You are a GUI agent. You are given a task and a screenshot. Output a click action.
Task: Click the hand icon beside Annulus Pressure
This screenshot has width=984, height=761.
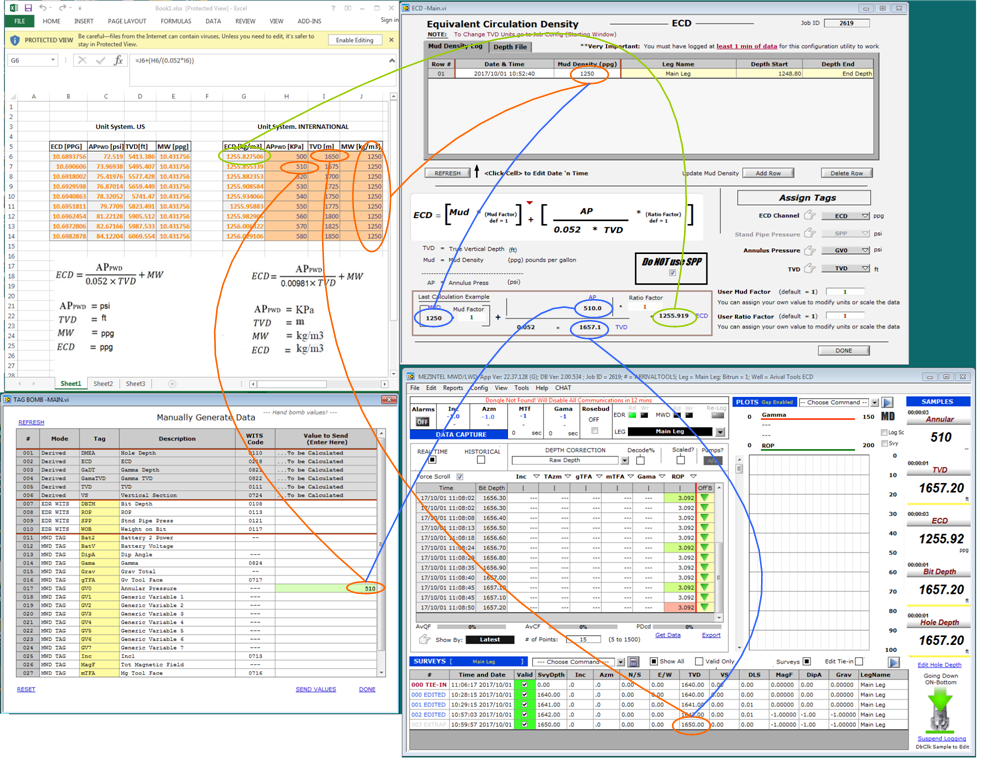810,250
